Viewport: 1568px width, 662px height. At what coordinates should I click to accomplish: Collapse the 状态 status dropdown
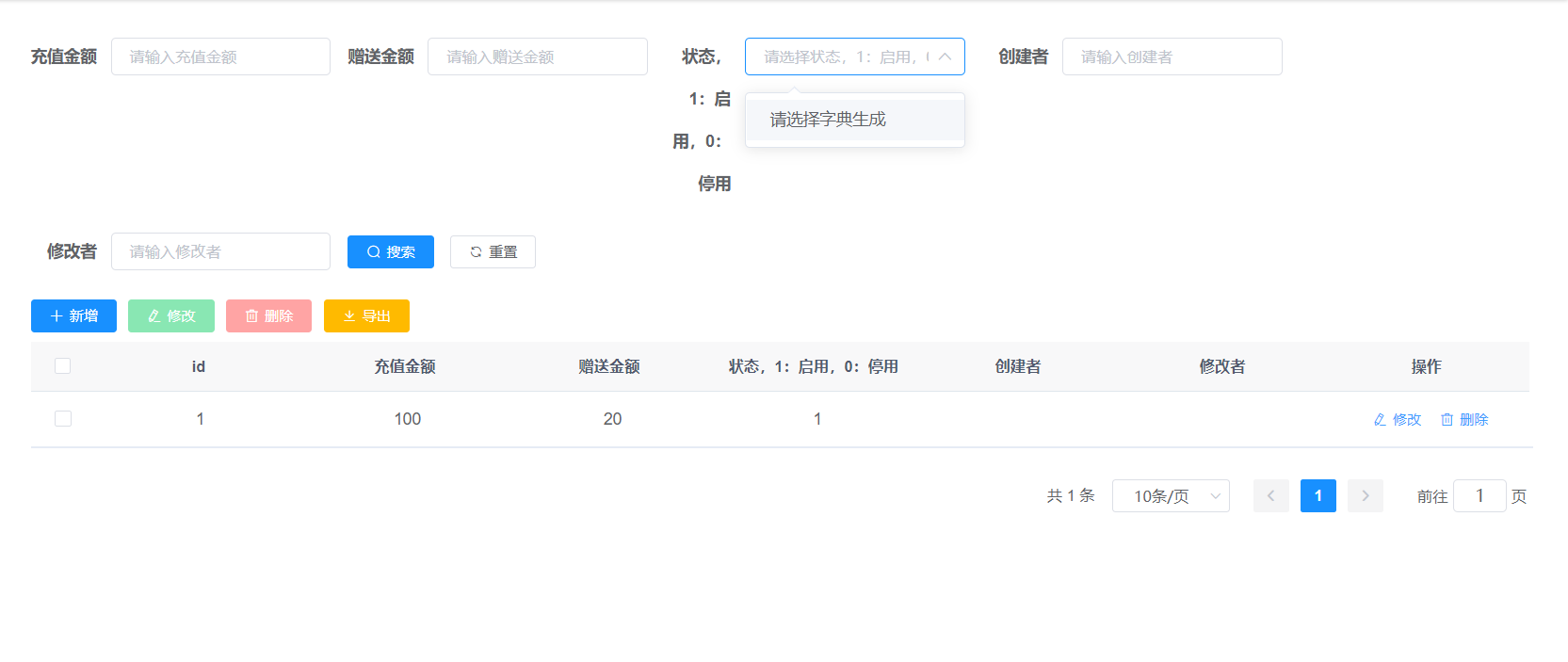pos(945,57)
